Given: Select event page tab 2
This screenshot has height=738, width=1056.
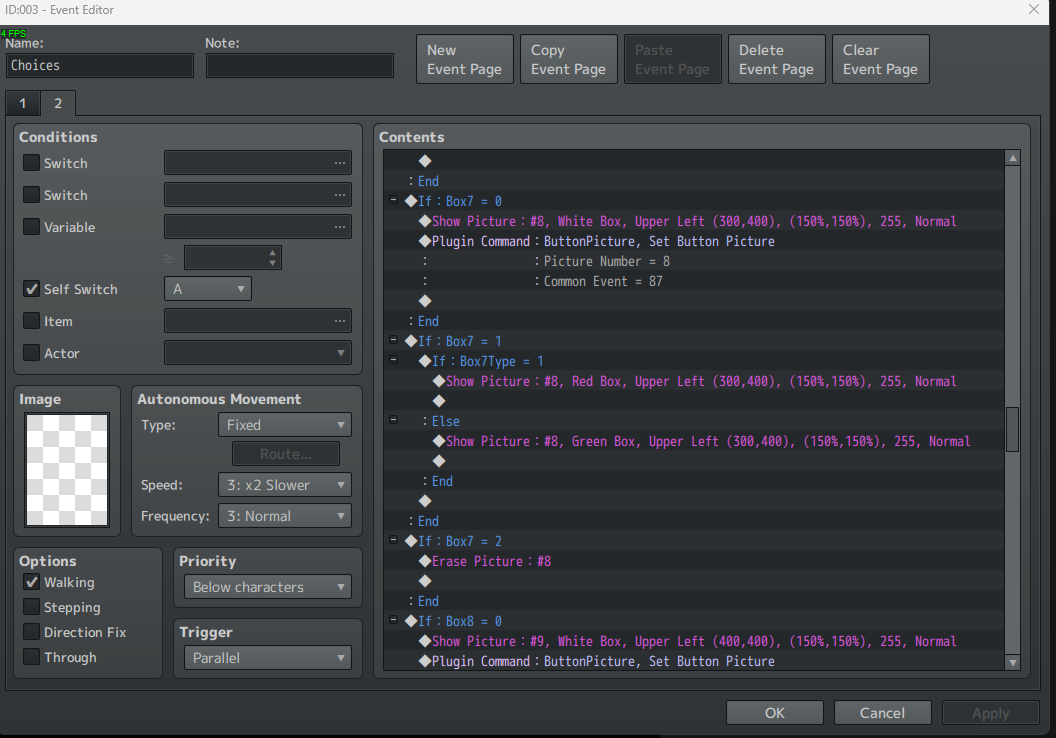Looking at the screenshot, I should (x=58, y=103).
